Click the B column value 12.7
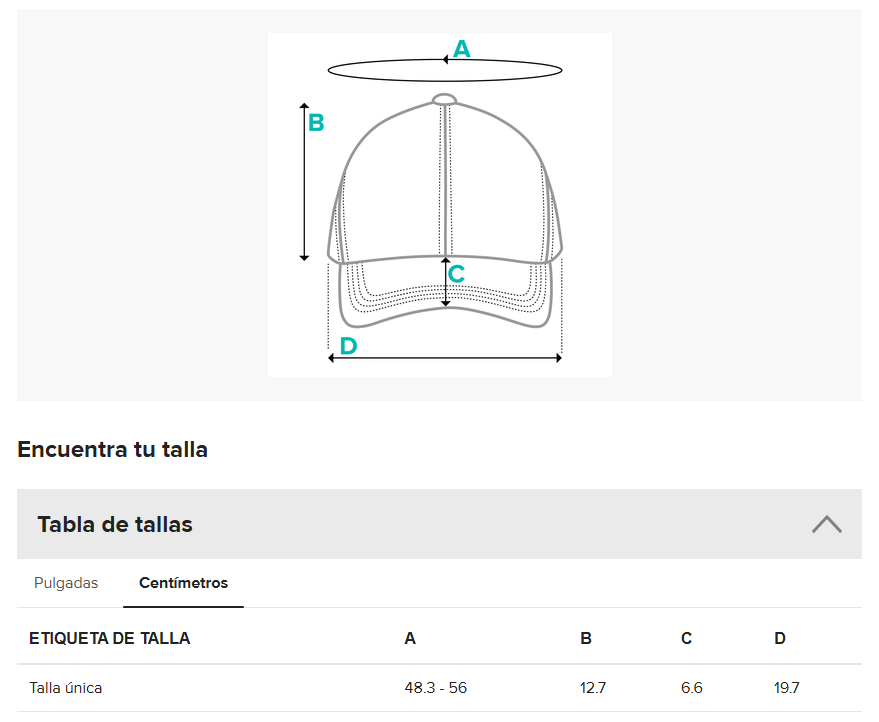 593,688
